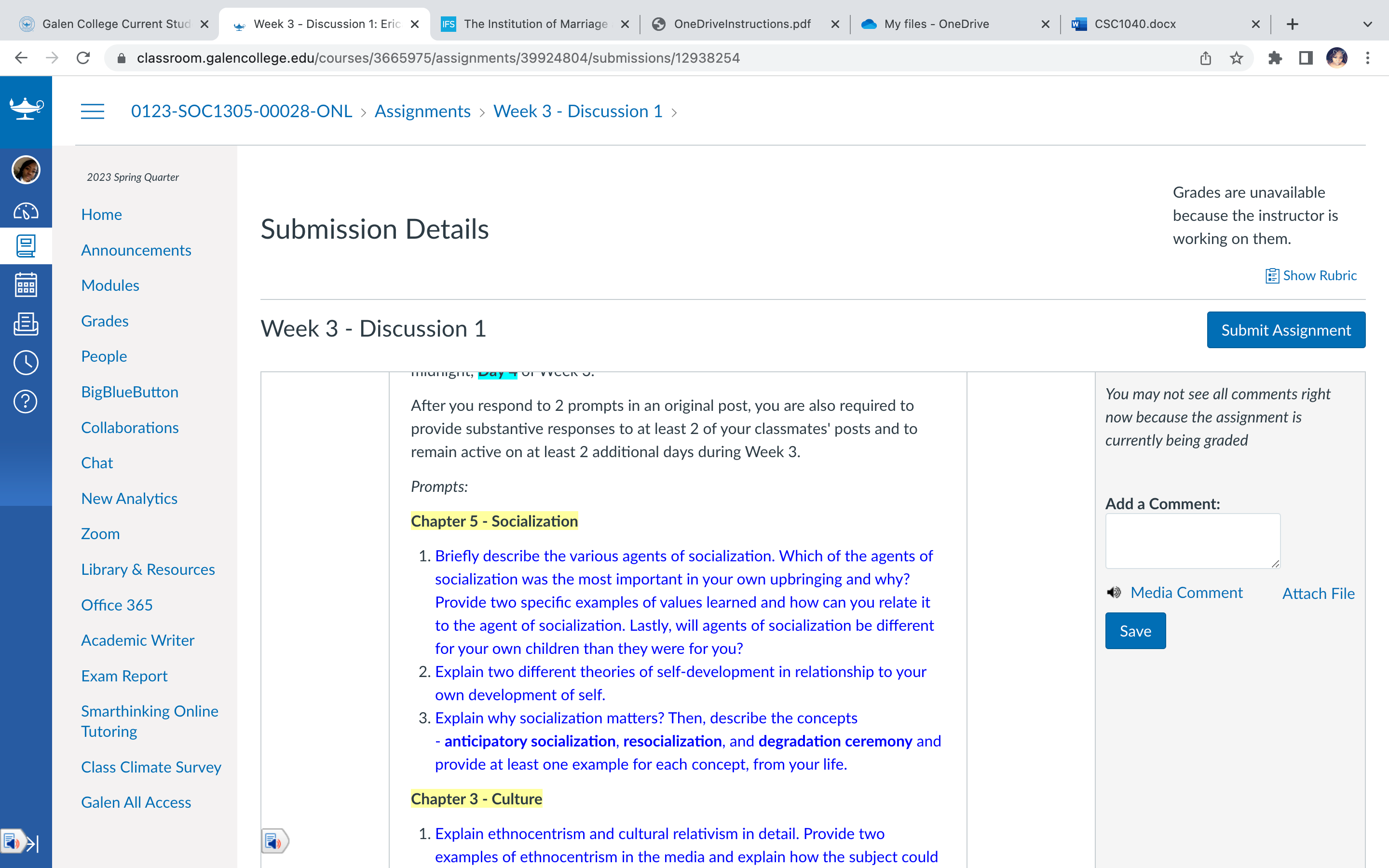Open Collaborations in course navigation
The height and width of the screenshot is (868, 1389).
click(130, 428)
